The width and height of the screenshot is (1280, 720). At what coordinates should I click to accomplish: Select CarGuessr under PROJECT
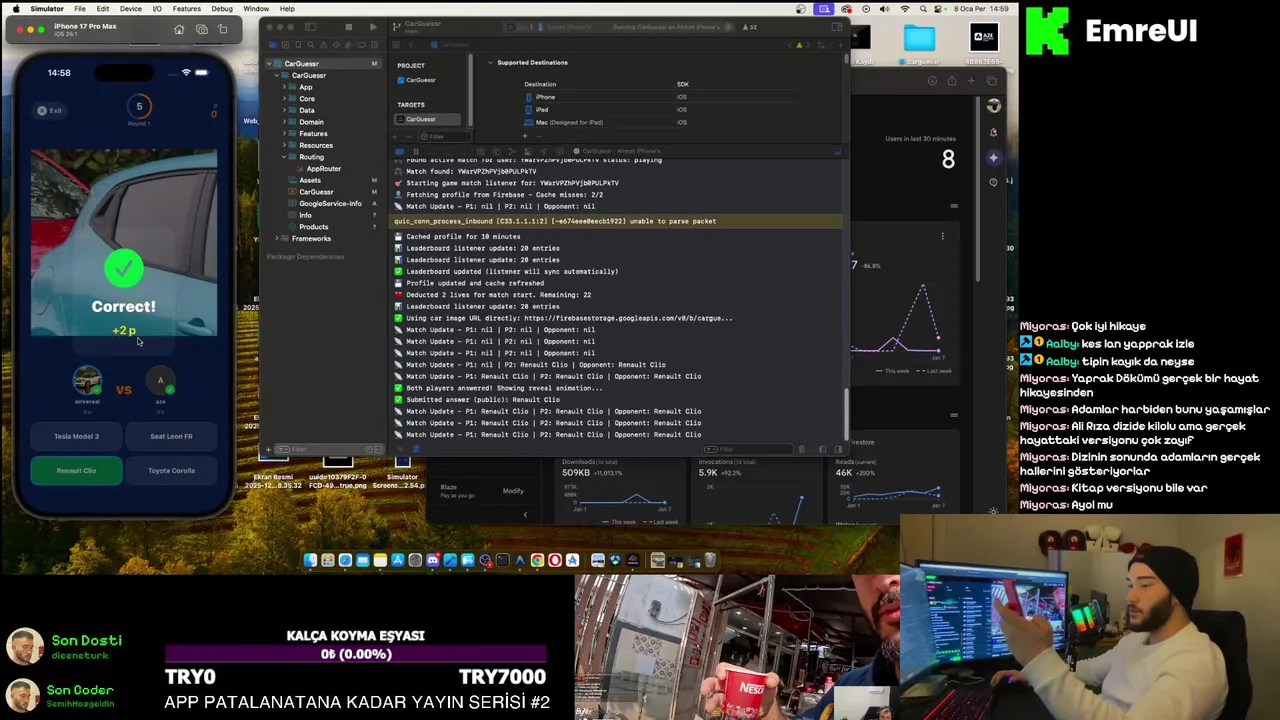pyautogui.click(x=420, y=80)
